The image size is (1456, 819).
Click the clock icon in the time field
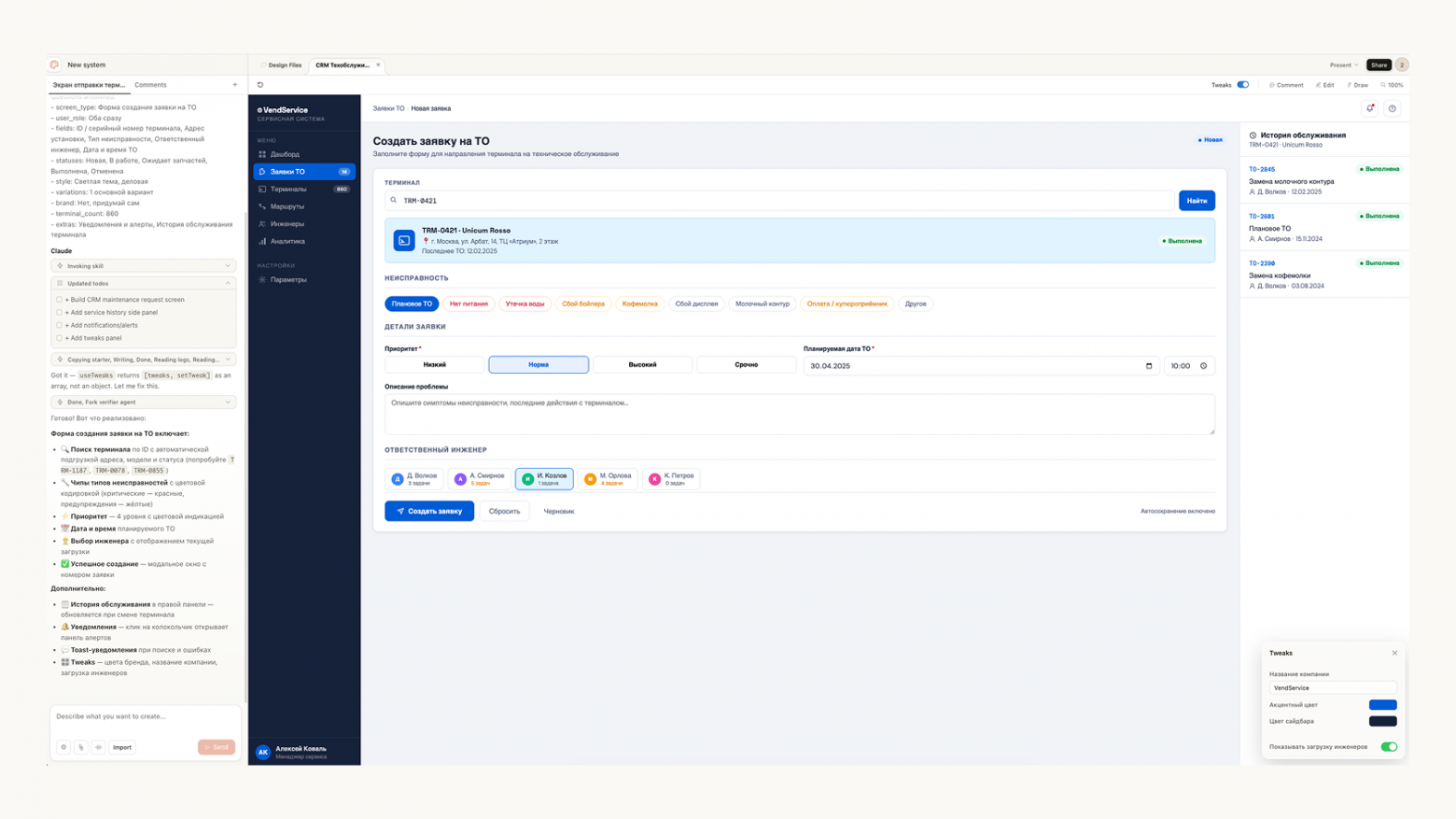pyautogui.click(x=1203, y=366)
